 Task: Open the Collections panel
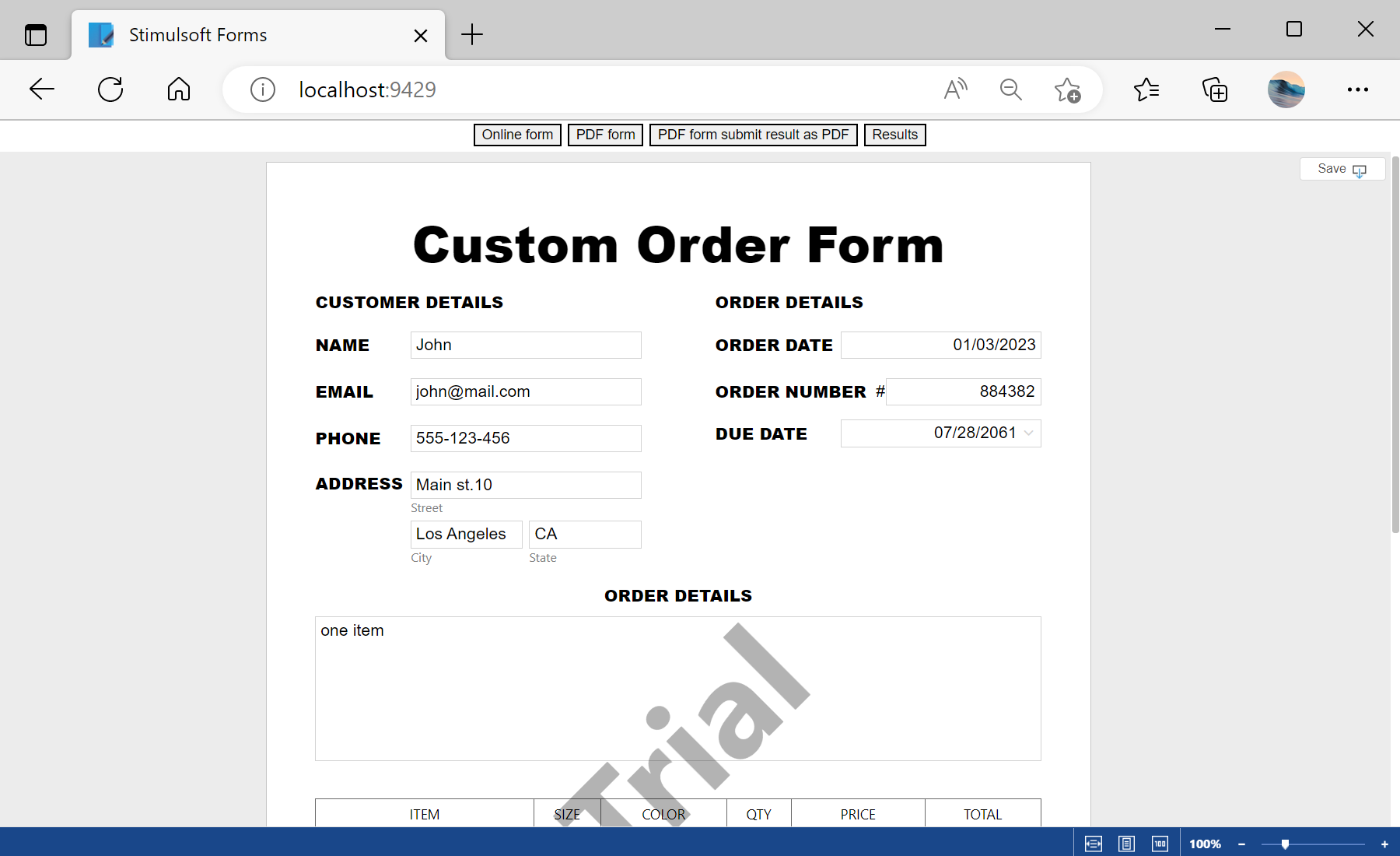click(1214, 89)
